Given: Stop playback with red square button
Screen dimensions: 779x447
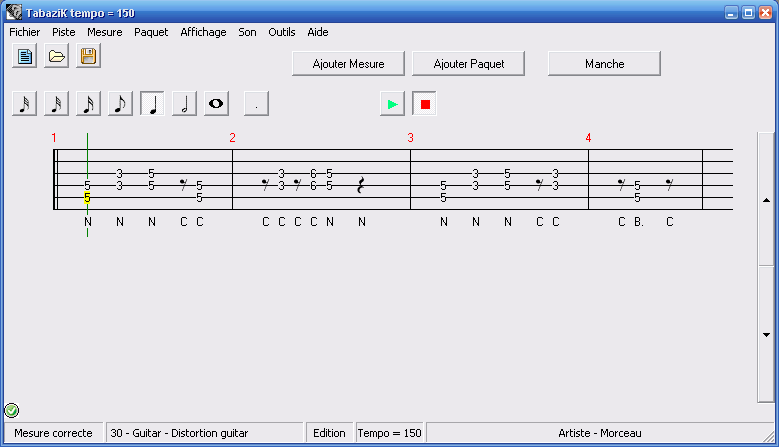Looking at the screenshot, I should [425, 104].
